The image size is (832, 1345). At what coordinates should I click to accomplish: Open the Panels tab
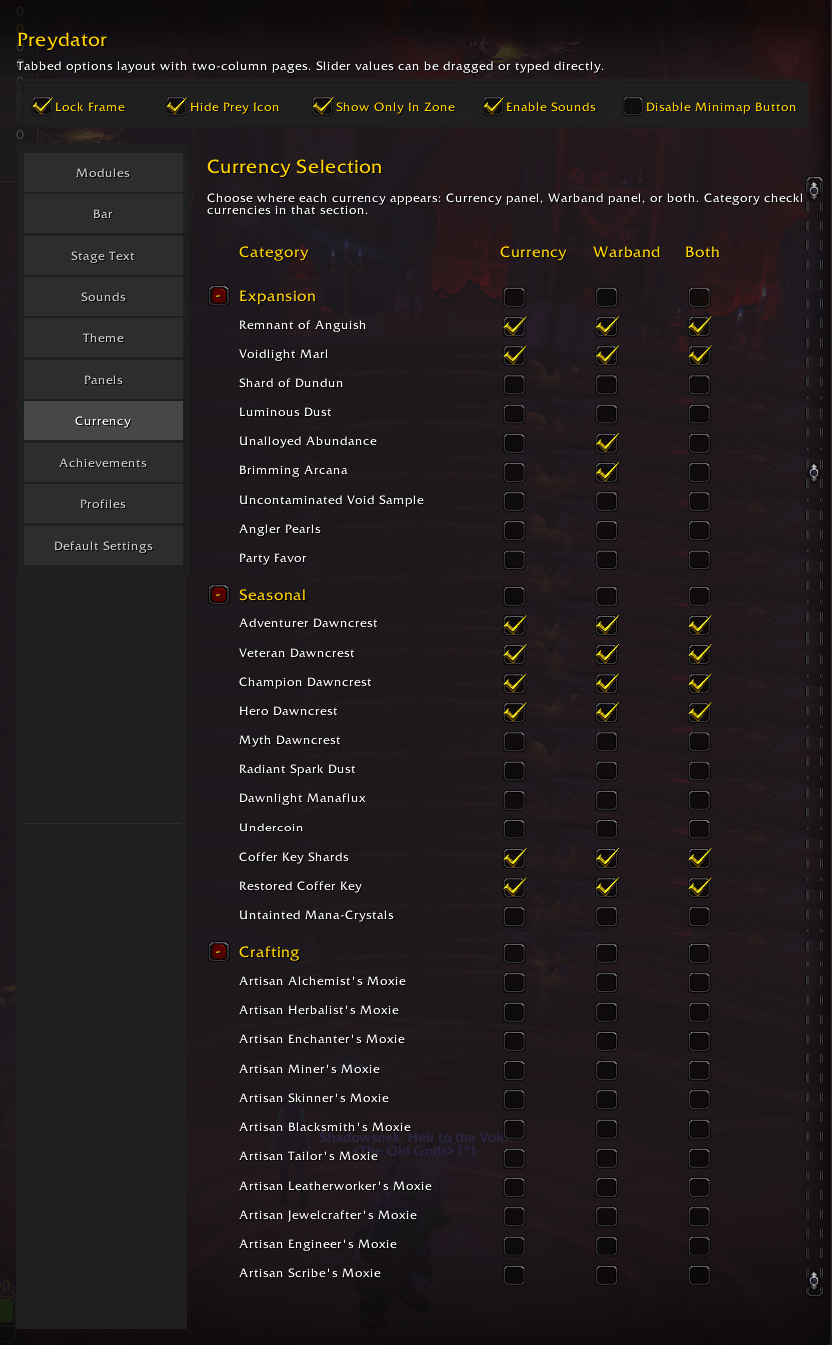[x=103, y=380]
